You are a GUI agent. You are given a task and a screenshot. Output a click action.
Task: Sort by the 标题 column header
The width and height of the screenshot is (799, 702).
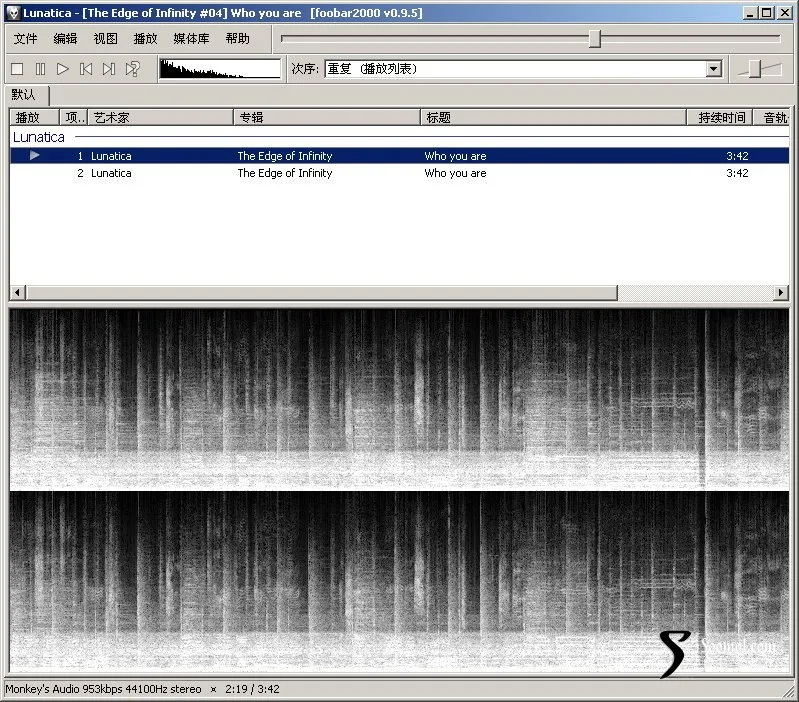[553, 118]
